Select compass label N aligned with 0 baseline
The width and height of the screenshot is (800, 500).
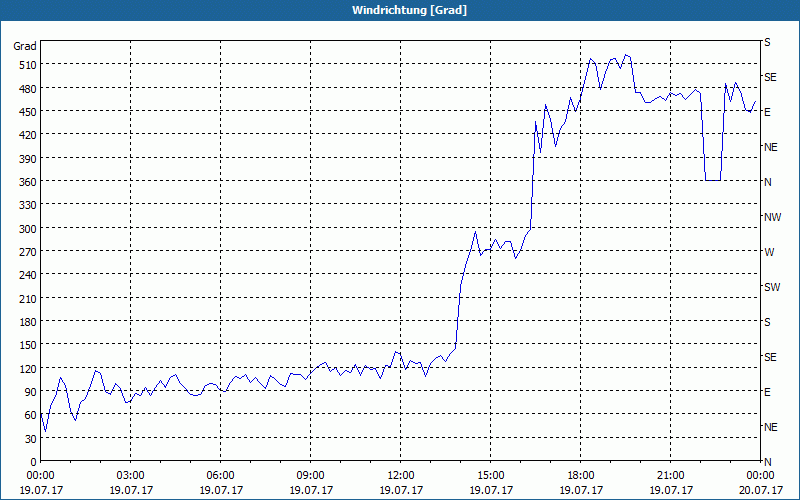coord(767,462)
